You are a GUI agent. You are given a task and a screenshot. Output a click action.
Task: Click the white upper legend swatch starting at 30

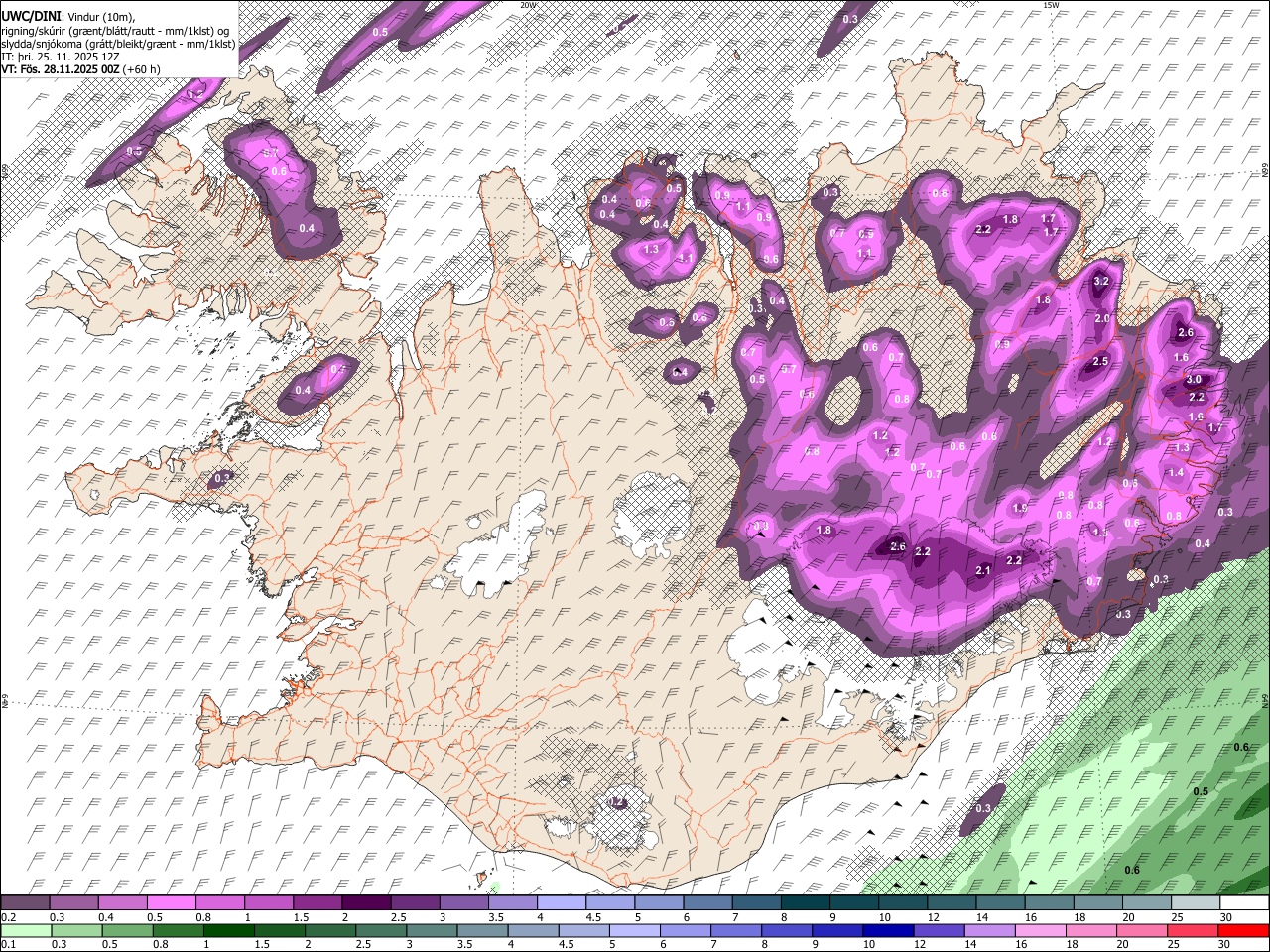click(x=1243, y=902)
